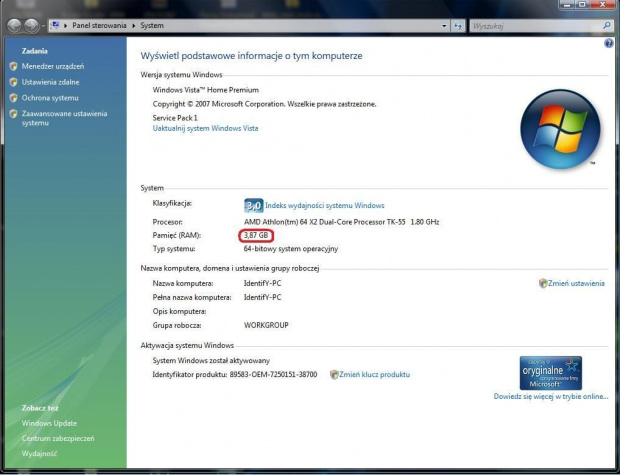Click the Service Pack 1 text
Image resolution: width=620 pixels, height=475 pixels.
pyautogui.click(x=175, y=118)
